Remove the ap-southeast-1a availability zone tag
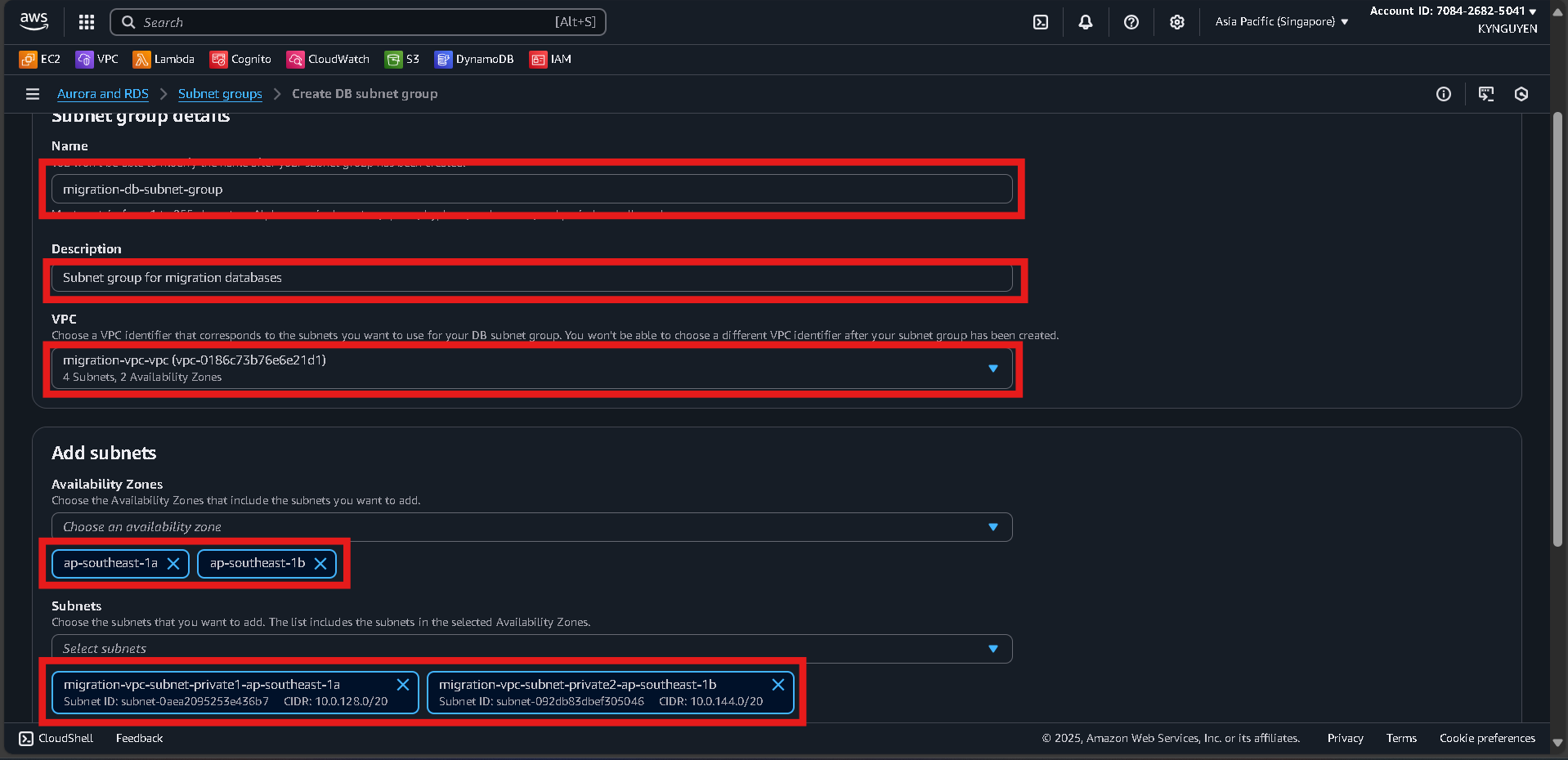The width and height of the screenshot is (1568, 760). (173, 564)
